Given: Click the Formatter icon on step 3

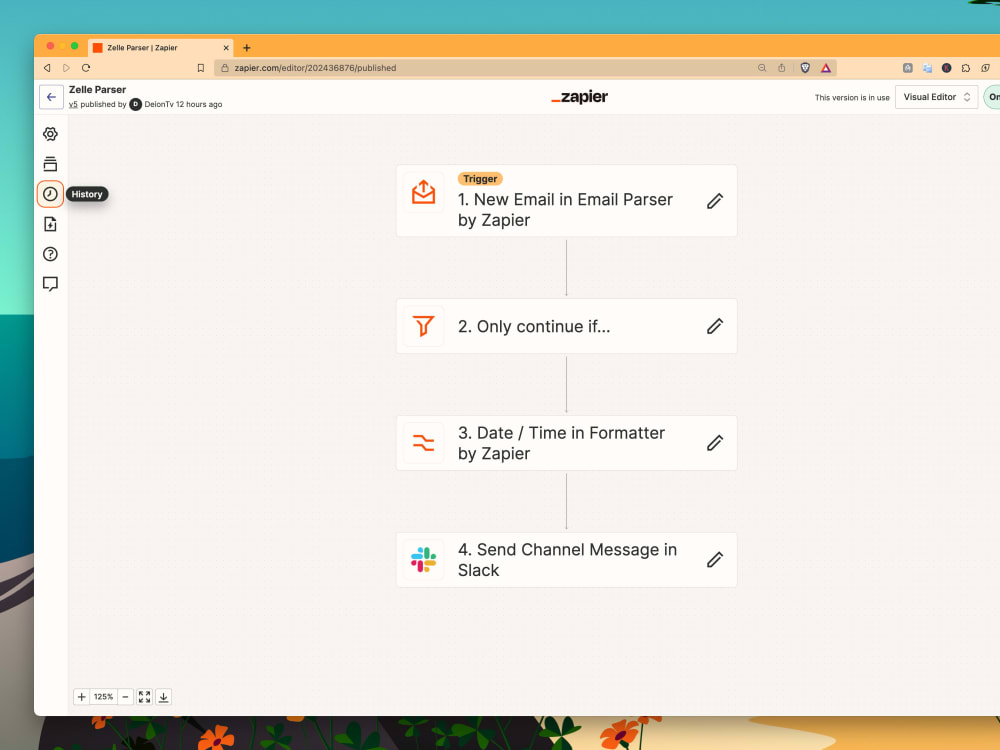Looking at the screenshot, I should coord(423,443).
